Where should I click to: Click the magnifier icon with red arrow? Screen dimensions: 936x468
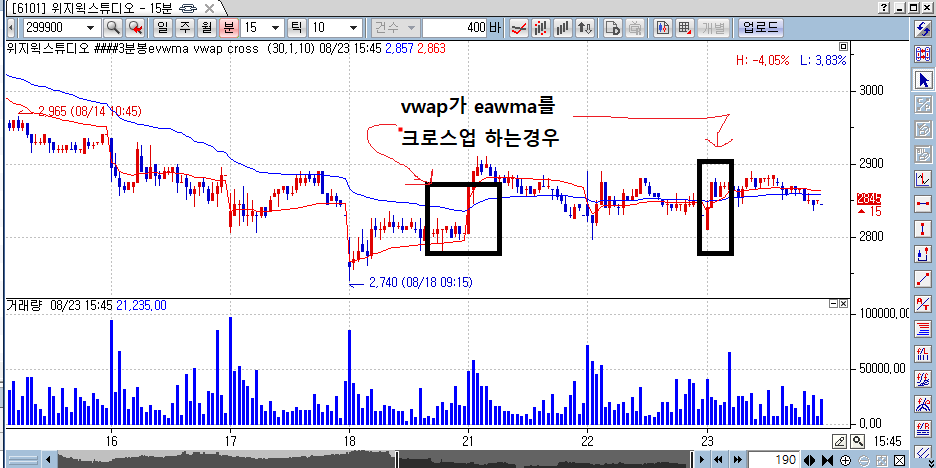tap(136, 28)
